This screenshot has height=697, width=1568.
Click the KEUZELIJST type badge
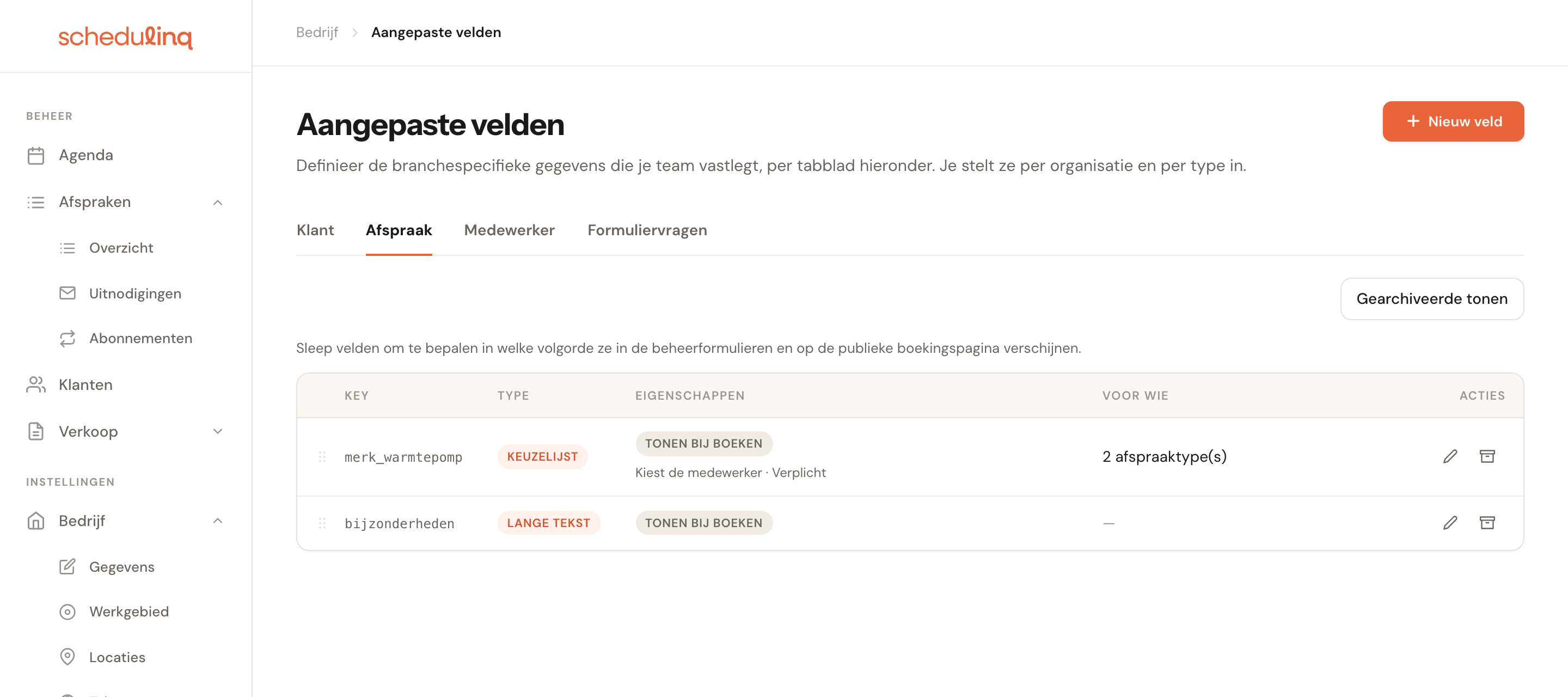click(x=542, y=456)
